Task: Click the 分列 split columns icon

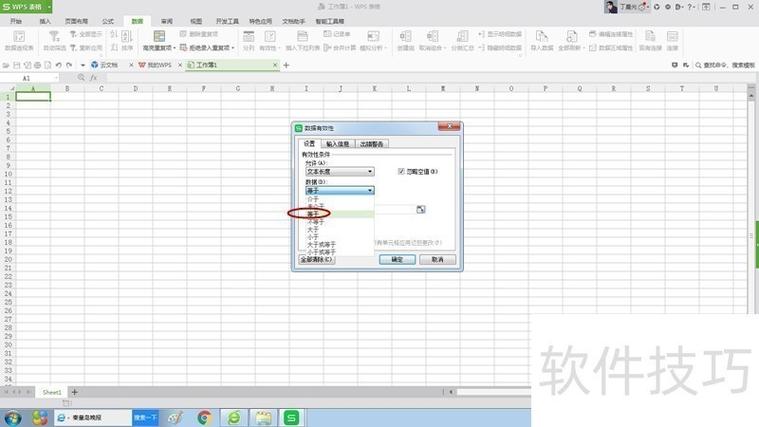Action: coord(248,37)
